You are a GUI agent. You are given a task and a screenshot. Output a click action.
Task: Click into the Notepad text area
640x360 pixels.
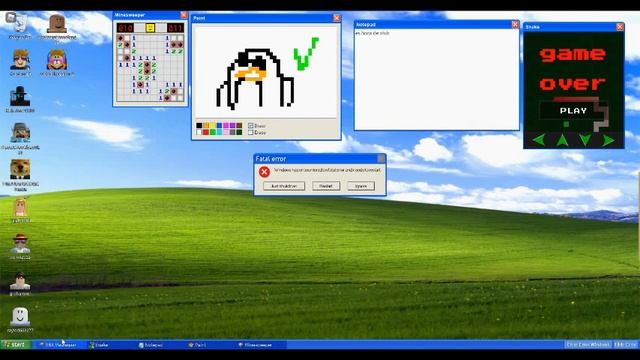pos(436,79)
